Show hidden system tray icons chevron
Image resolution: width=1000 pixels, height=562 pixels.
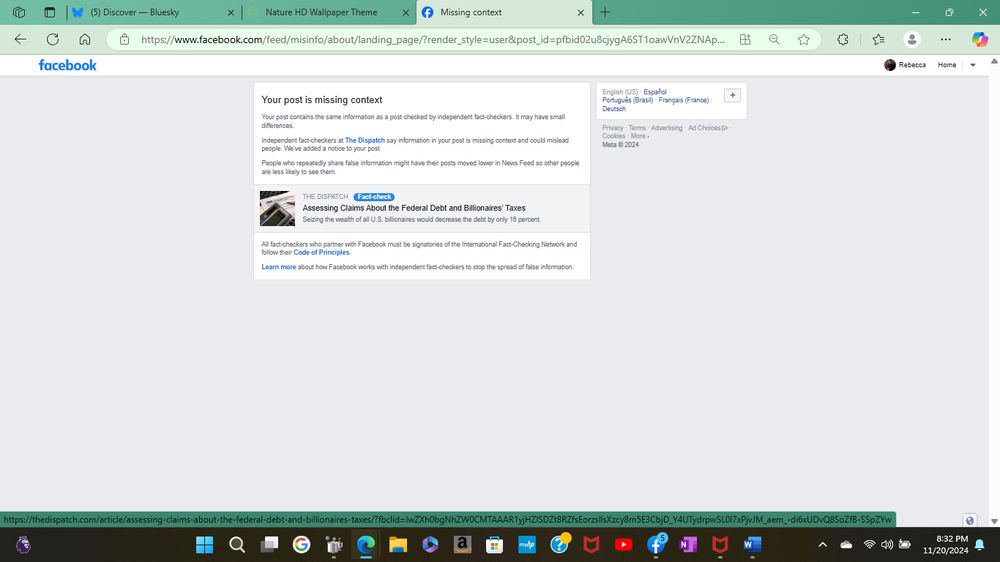point(823,545)
